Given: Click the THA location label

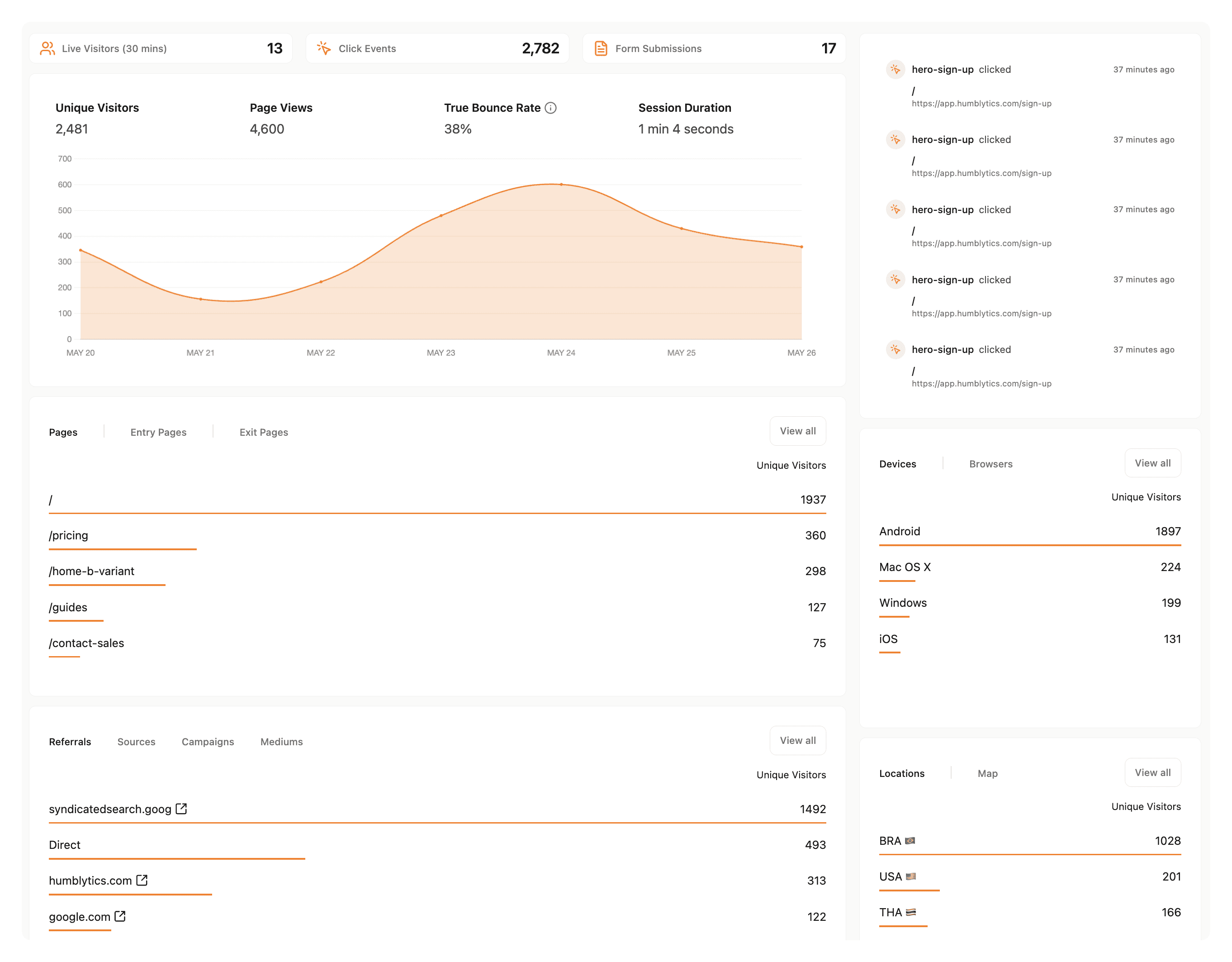Looking at the screenshot, I should click(891, 912).
